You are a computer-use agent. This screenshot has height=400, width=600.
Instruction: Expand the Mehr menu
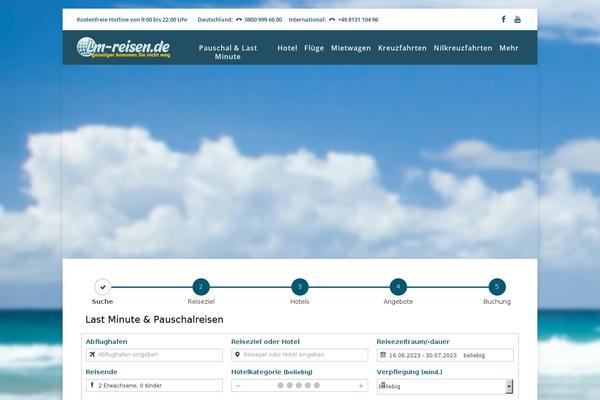pos(509,48)
